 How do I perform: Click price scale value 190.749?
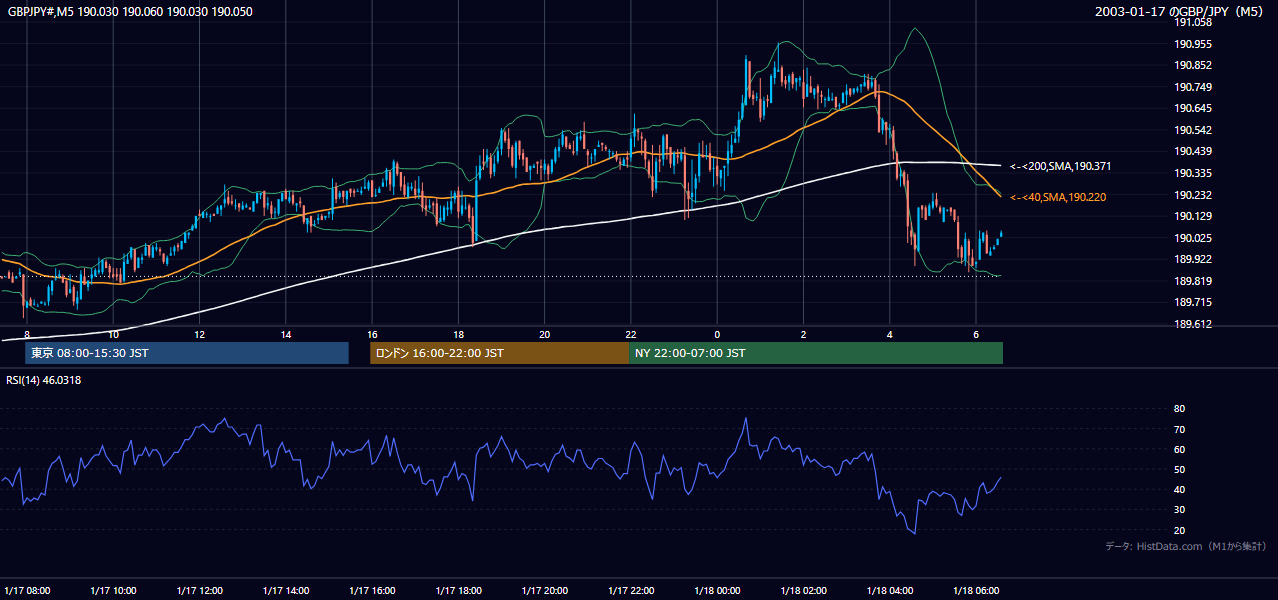pyautogui.click(x=1192, y=87)
